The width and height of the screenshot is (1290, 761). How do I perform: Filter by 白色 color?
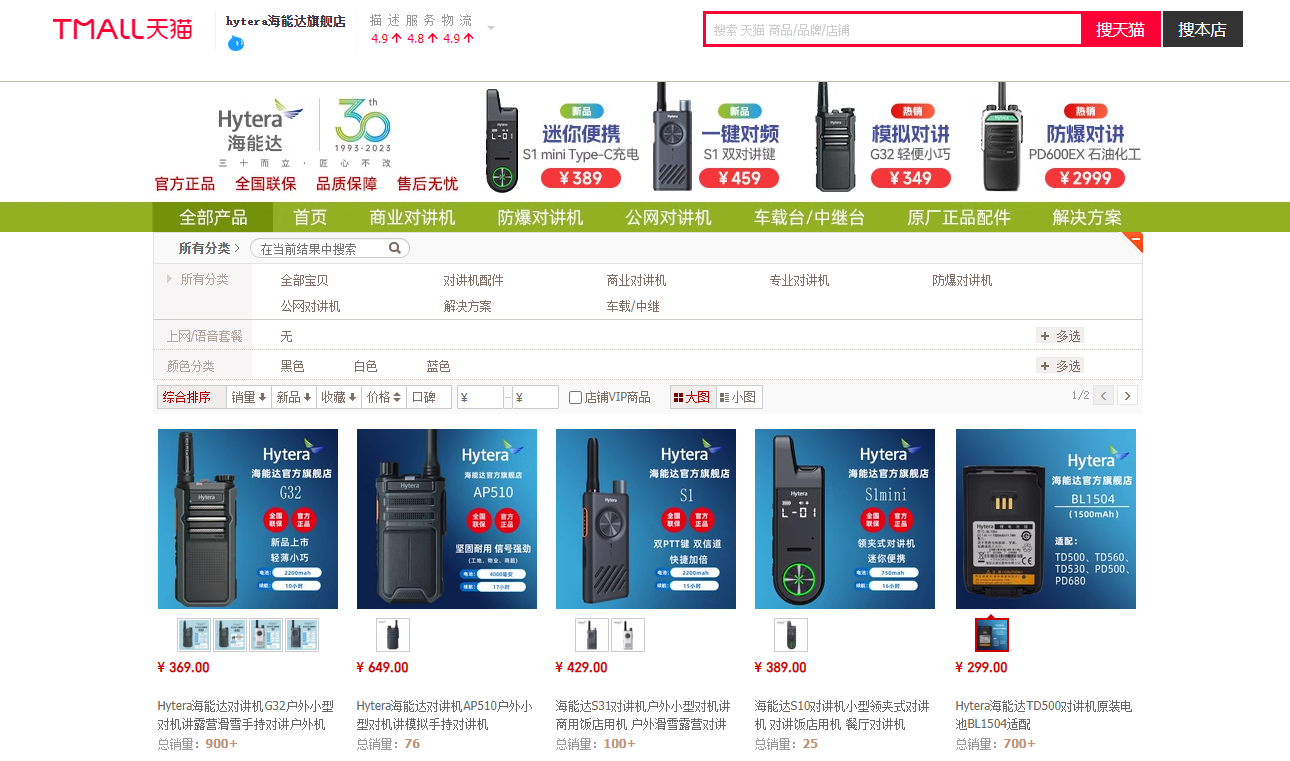click(365, 366)
